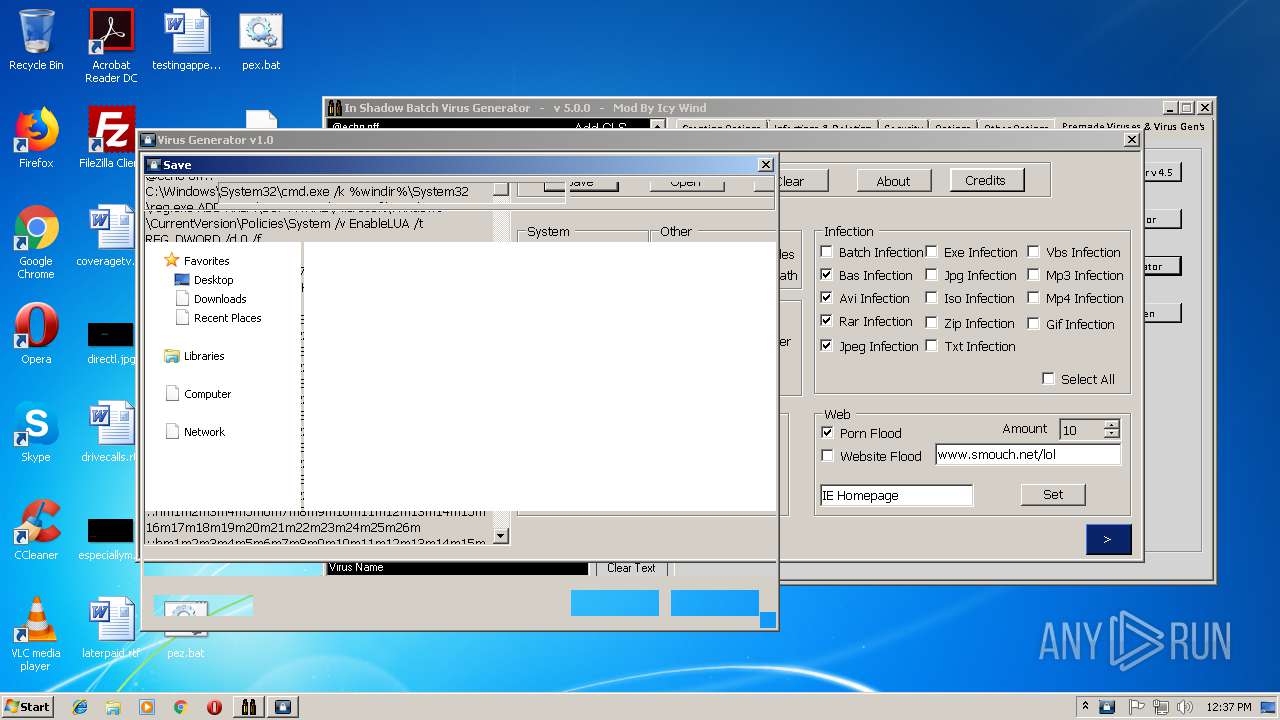Select Network in Save dialog sidebar
This screenshot has height=720, width=1280.
click(x=195, y=431)
